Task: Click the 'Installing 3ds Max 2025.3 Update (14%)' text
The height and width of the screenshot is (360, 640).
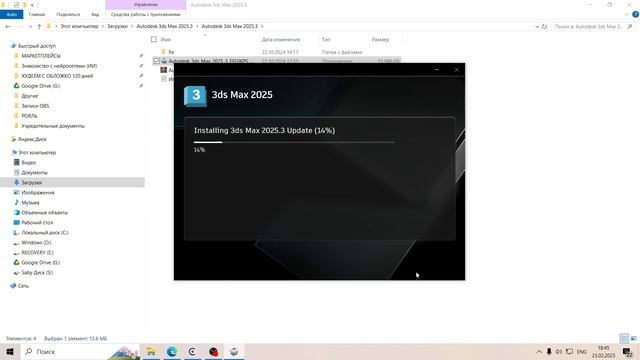Action: pyautogui.click(x=264, y=131)
